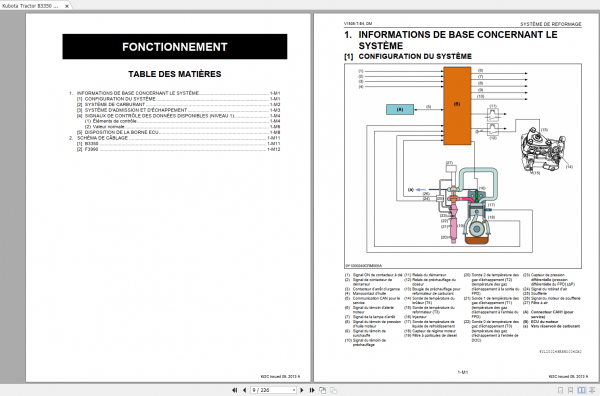Click orange ECU block (B) in diagram
600x396 pixels.
[457, 106]
